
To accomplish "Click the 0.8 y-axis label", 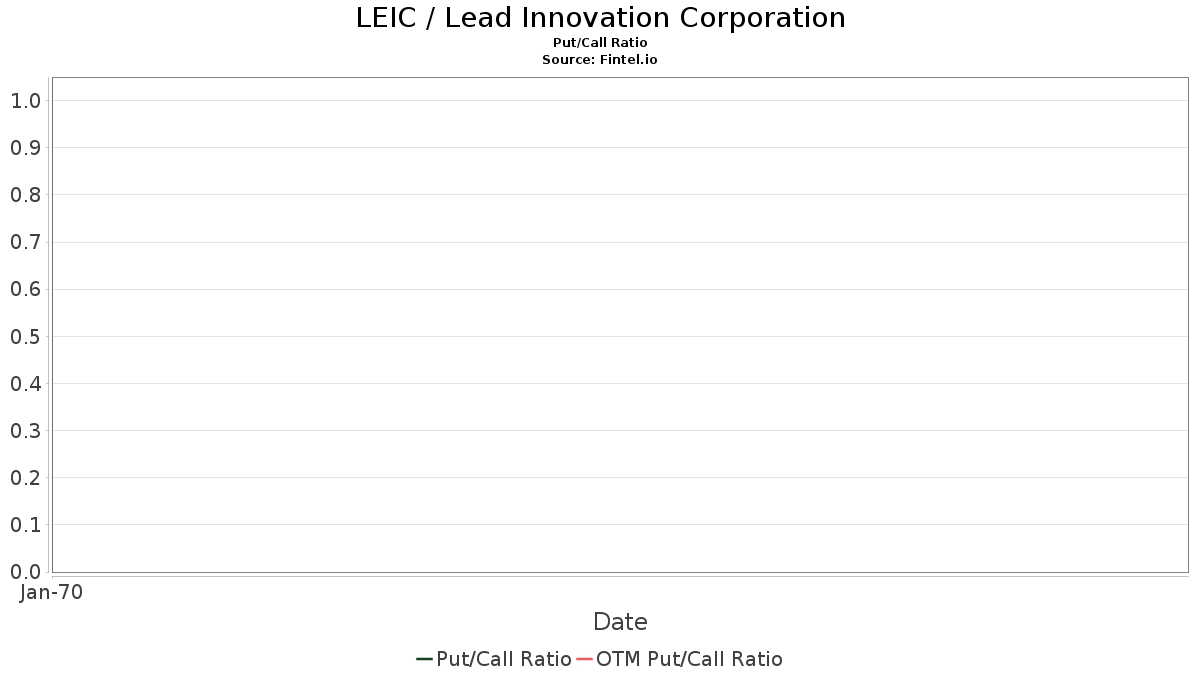I will (25, 195).
